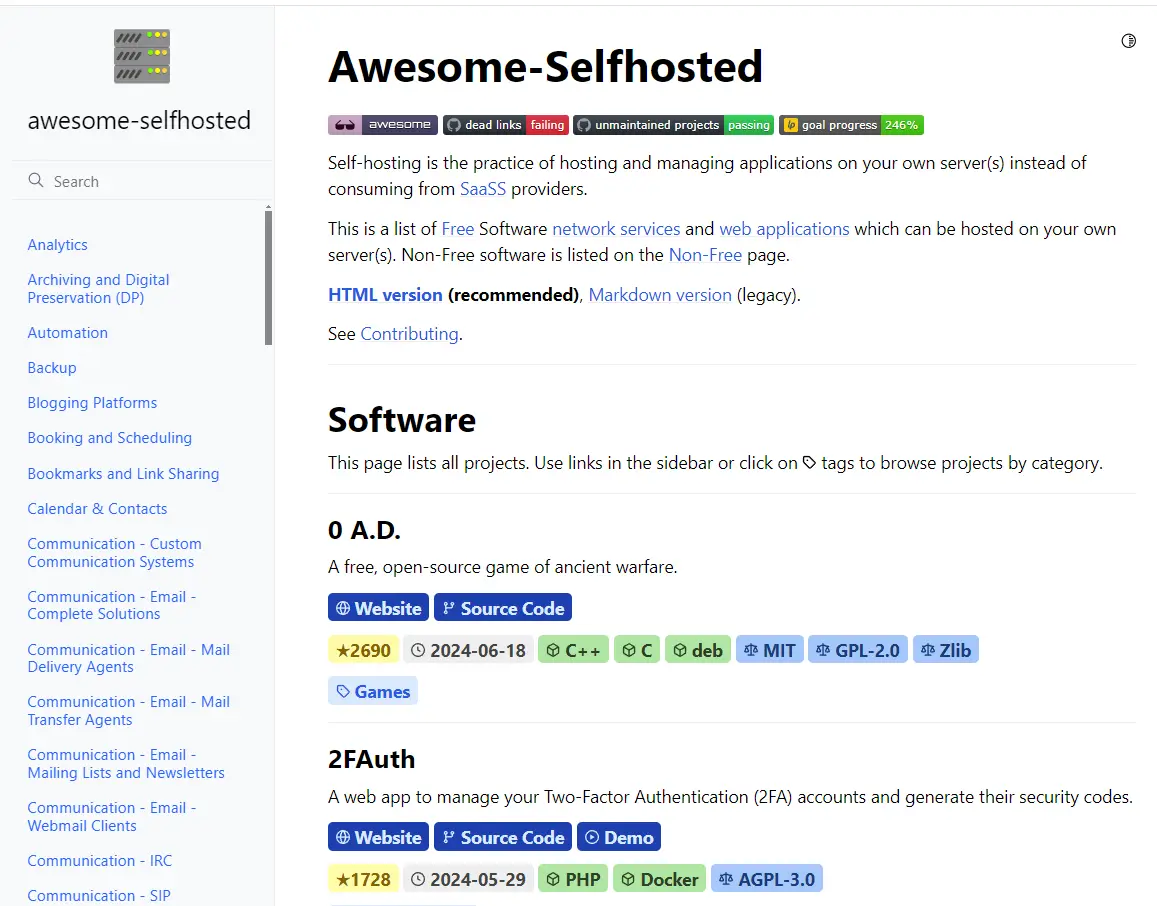
Task: Select Bookmarks and Link Sharing category
Action: pyautogui.click(x=123, y=474)
